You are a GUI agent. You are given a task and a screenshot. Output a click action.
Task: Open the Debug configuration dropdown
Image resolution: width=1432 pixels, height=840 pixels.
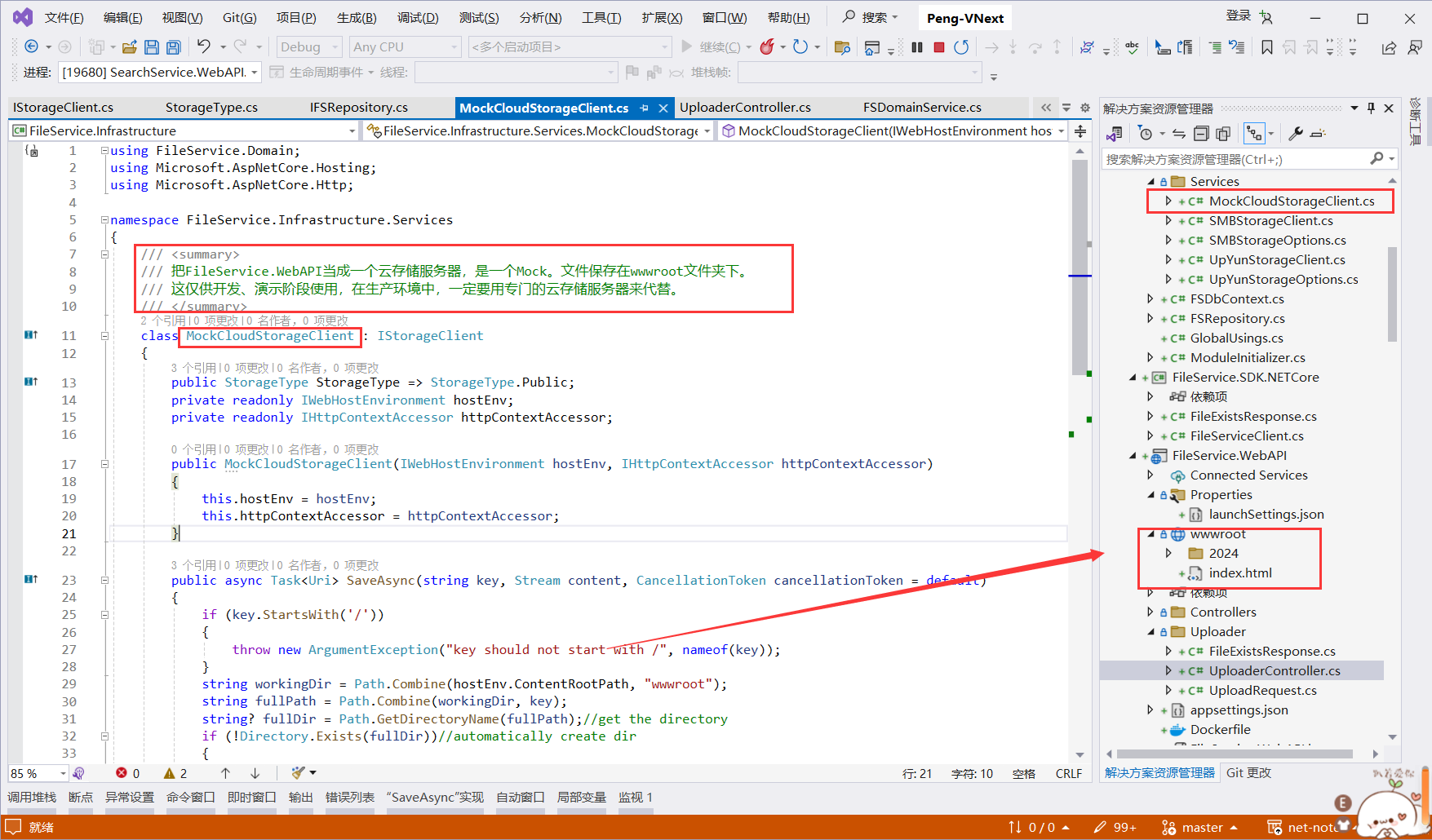coord(308,47)
